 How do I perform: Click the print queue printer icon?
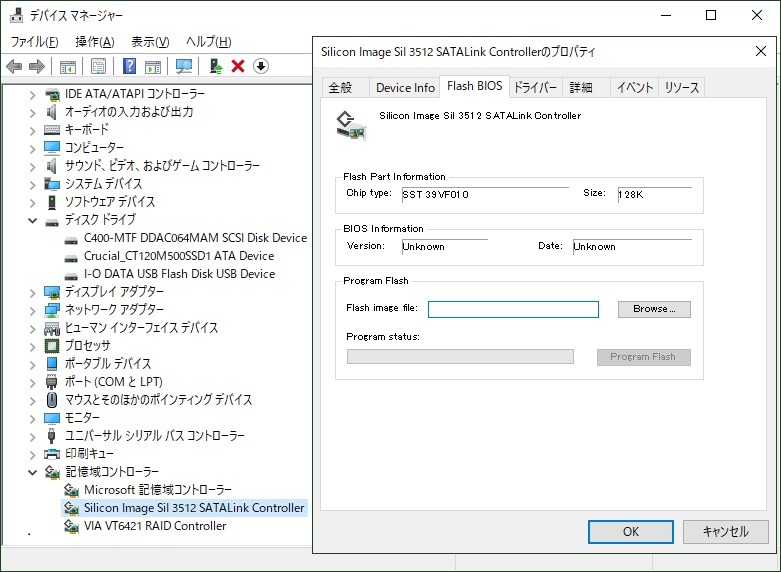click(x=52, y=454)
